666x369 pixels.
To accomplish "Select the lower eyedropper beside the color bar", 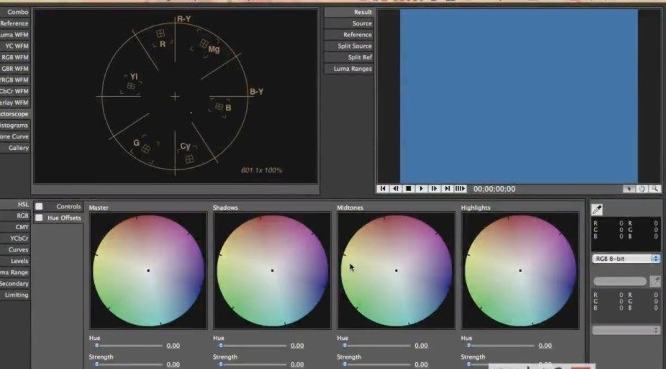I will tap(655, 281).
